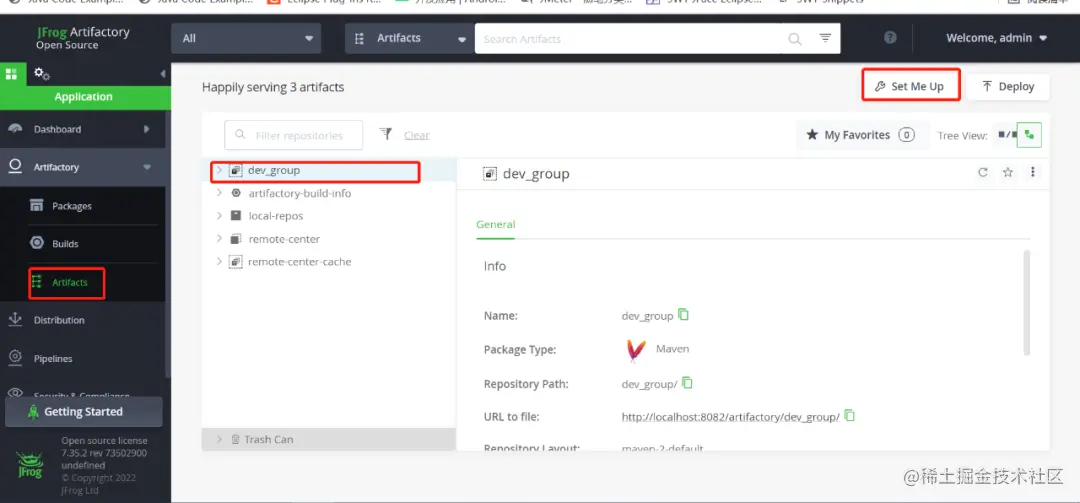Click the Dashboard gauge icon
This screenshot has width=1080, height=503.
[15, 129]
